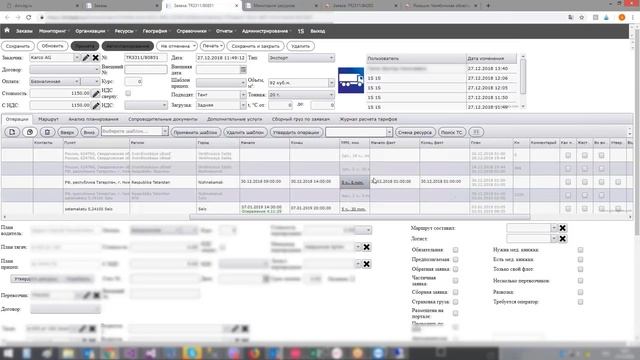This screenshot has width=640, height=360.
Task: Open Мониторинг menu
Action: 53,31
